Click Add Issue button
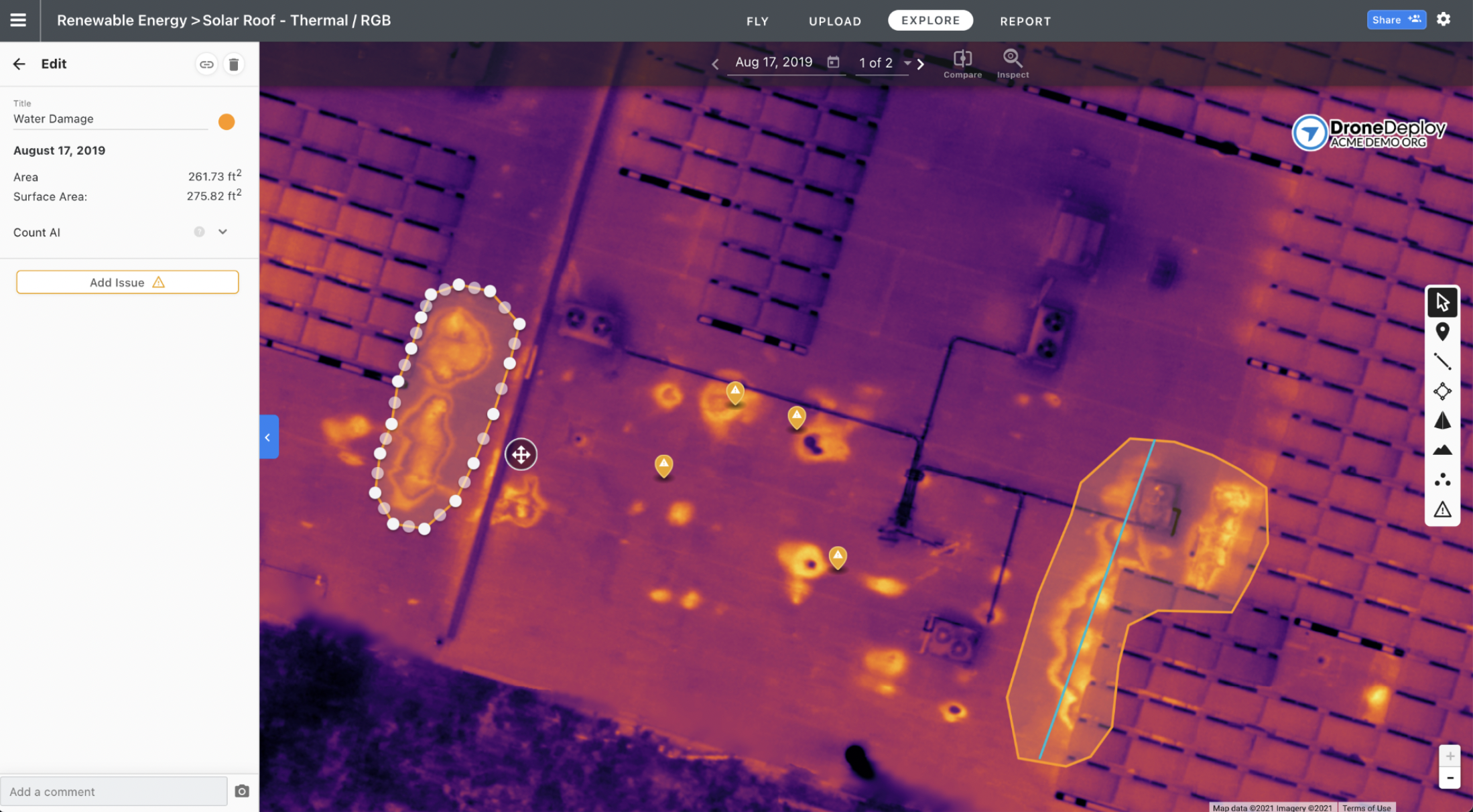Screen dimensions: 1473x812 point(127,281)
